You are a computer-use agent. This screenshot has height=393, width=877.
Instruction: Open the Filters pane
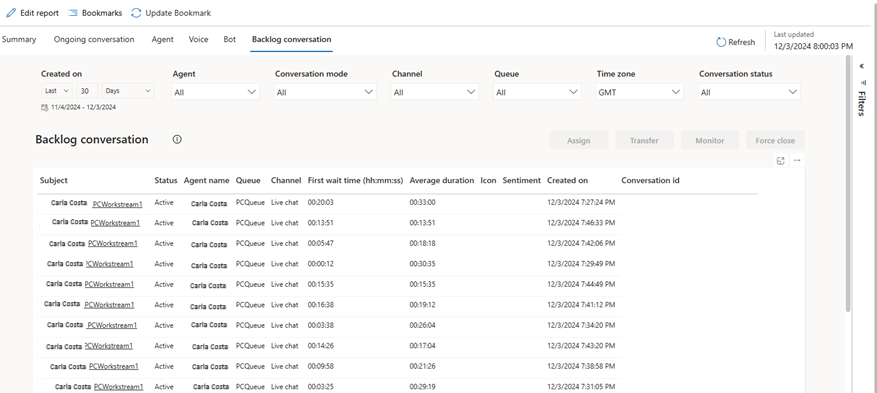click(862, 103)
